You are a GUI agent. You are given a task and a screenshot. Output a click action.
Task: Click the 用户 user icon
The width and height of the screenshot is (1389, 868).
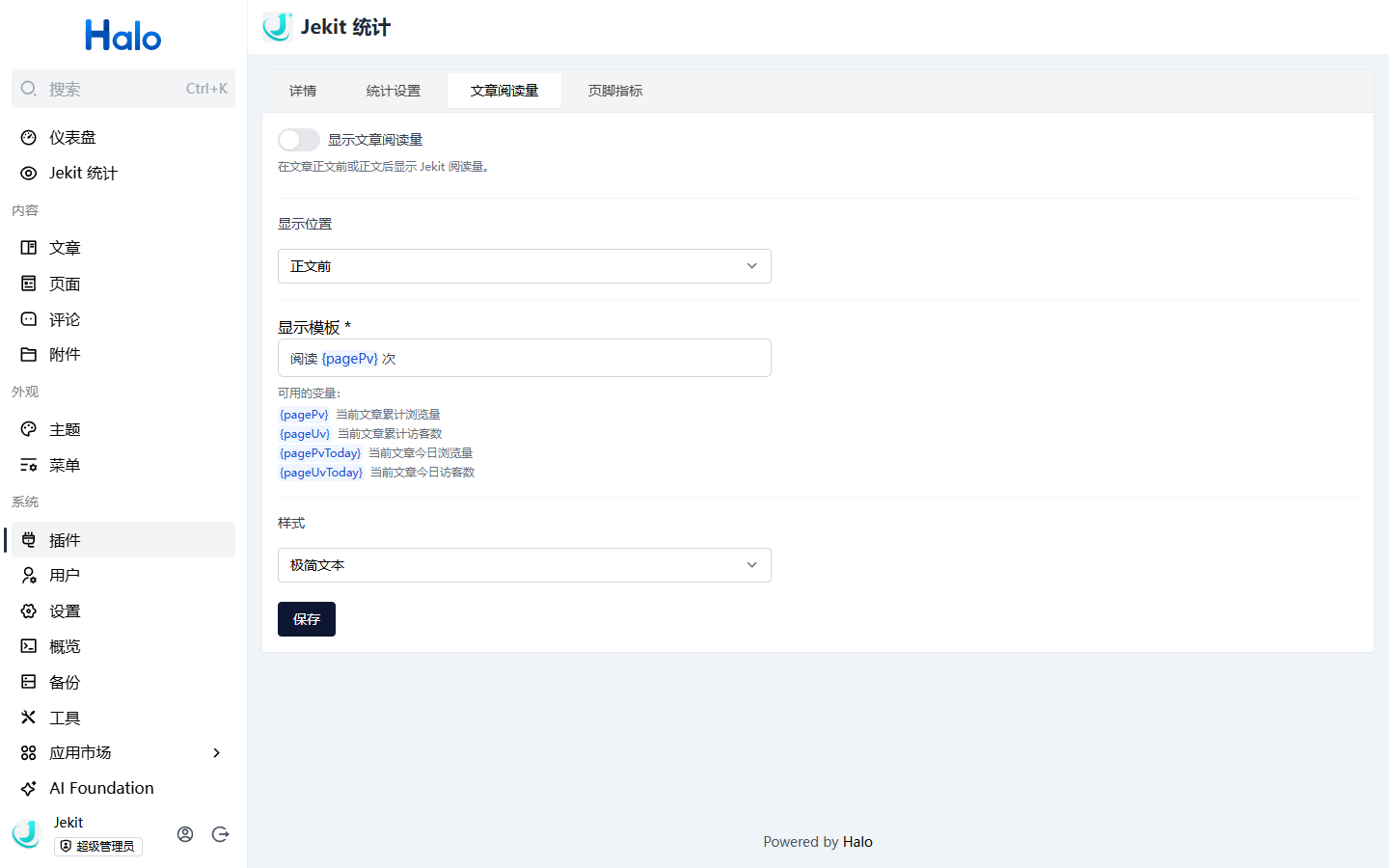click(x=29, y=576)
